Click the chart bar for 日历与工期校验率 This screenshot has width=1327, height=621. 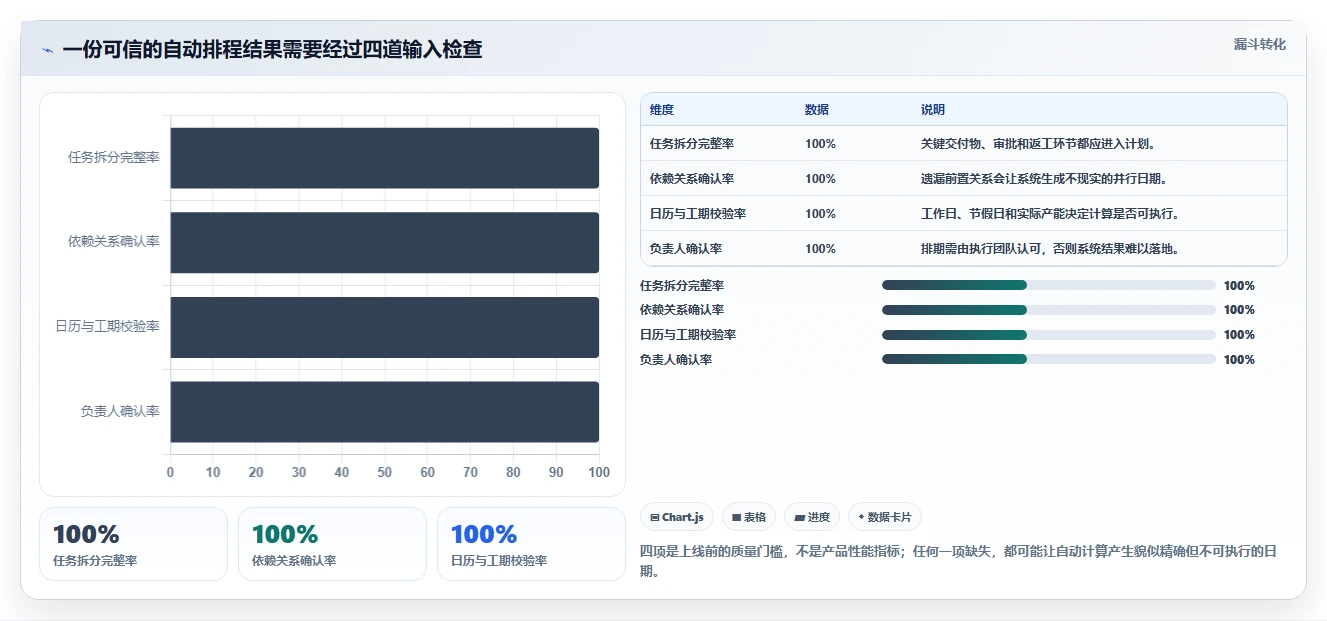click(x=385, y=327)
